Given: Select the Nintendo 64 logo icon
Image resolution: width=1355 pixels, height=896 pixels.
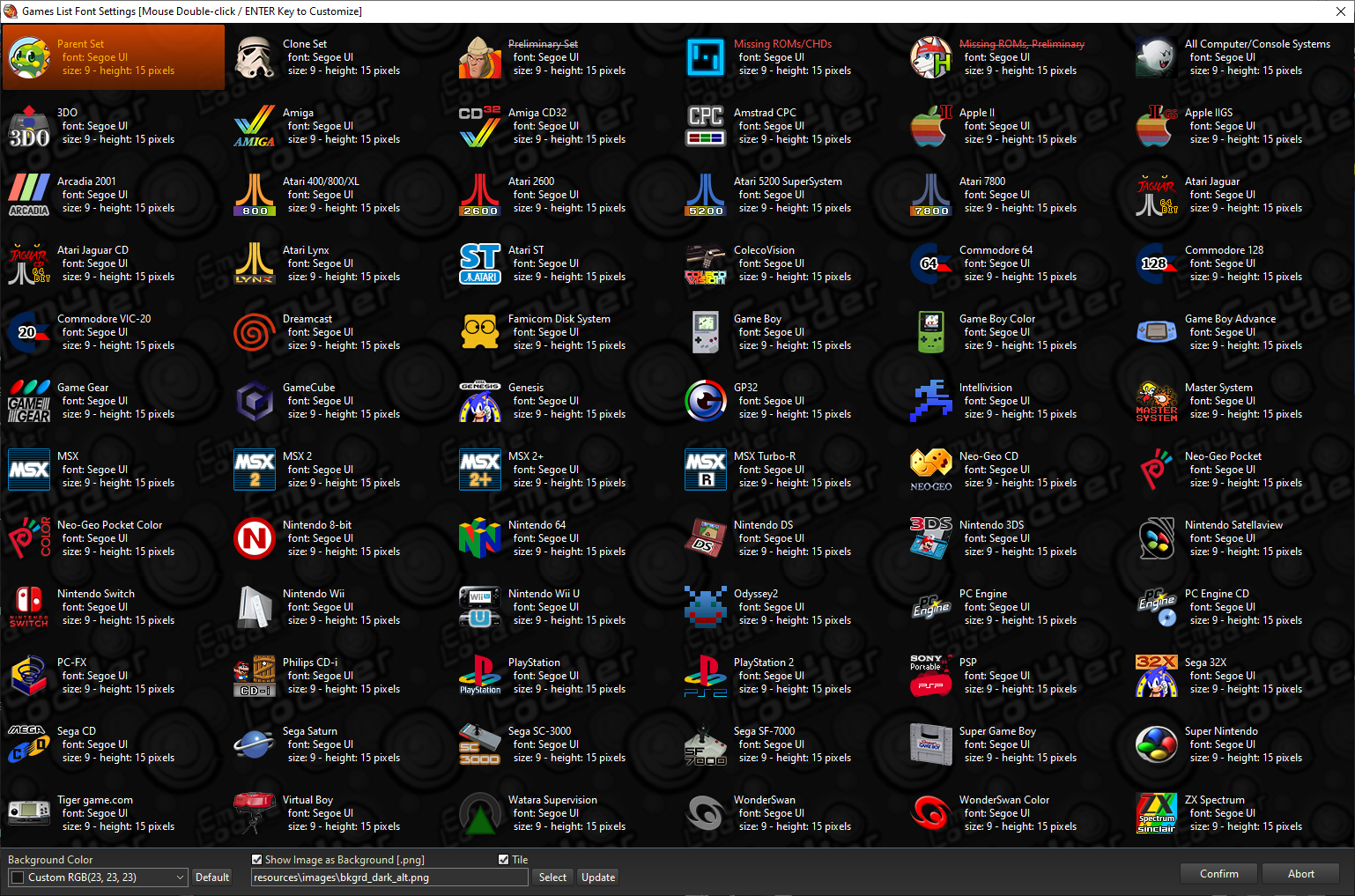Looking at the screenshot, I should coord(480,538).
